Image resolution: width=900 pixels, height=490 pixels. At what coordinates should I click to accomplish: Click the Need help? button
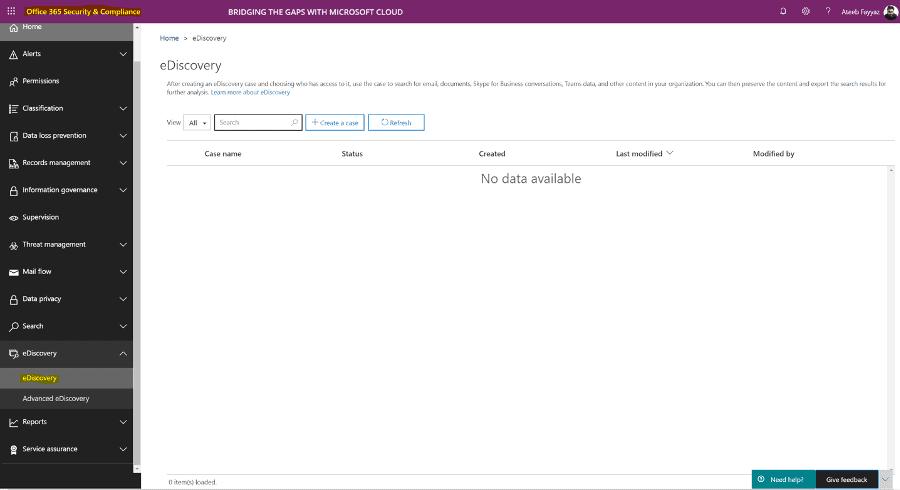(x=783, y=480)
